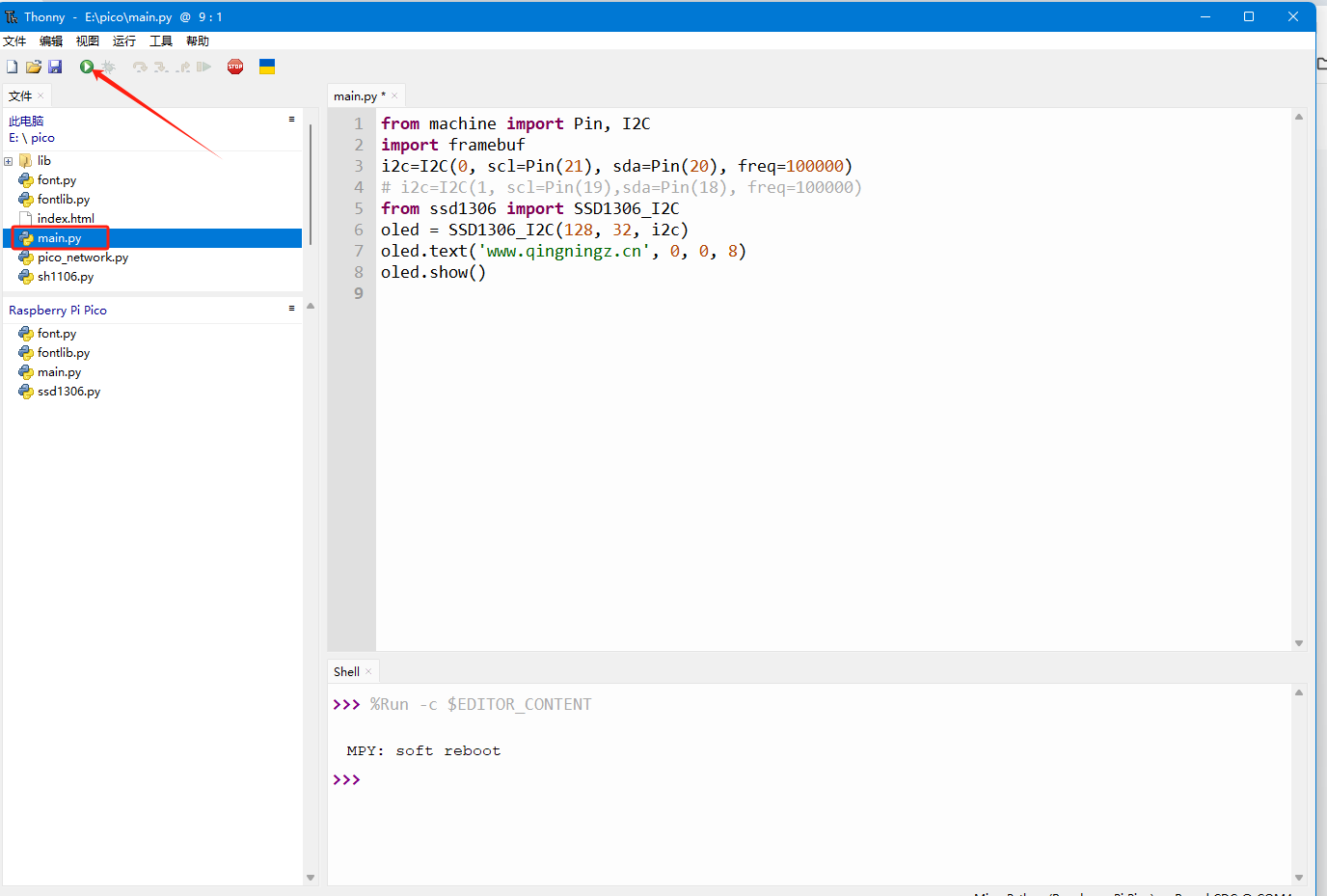Click the Ukraine flag toolbar icon
Viewport: 1327px width, 896px height.
click(x=267, y=67)
